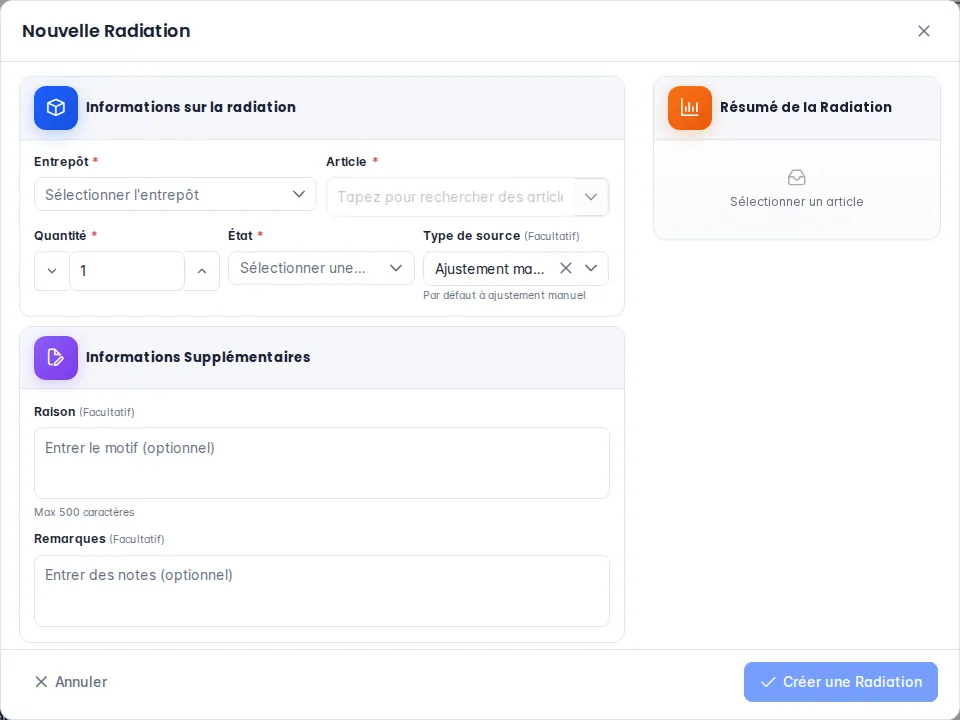This screenshot has height=720, width=960.
Task: Focus the Article search field
Action: coord(451,197)
